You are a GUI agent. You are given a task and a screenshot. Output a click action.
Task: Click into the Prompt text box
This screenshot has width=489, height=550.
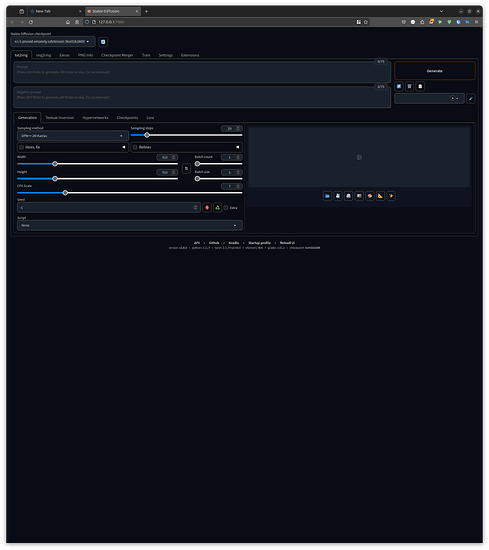pyautogui.click(x=202, y=72)
